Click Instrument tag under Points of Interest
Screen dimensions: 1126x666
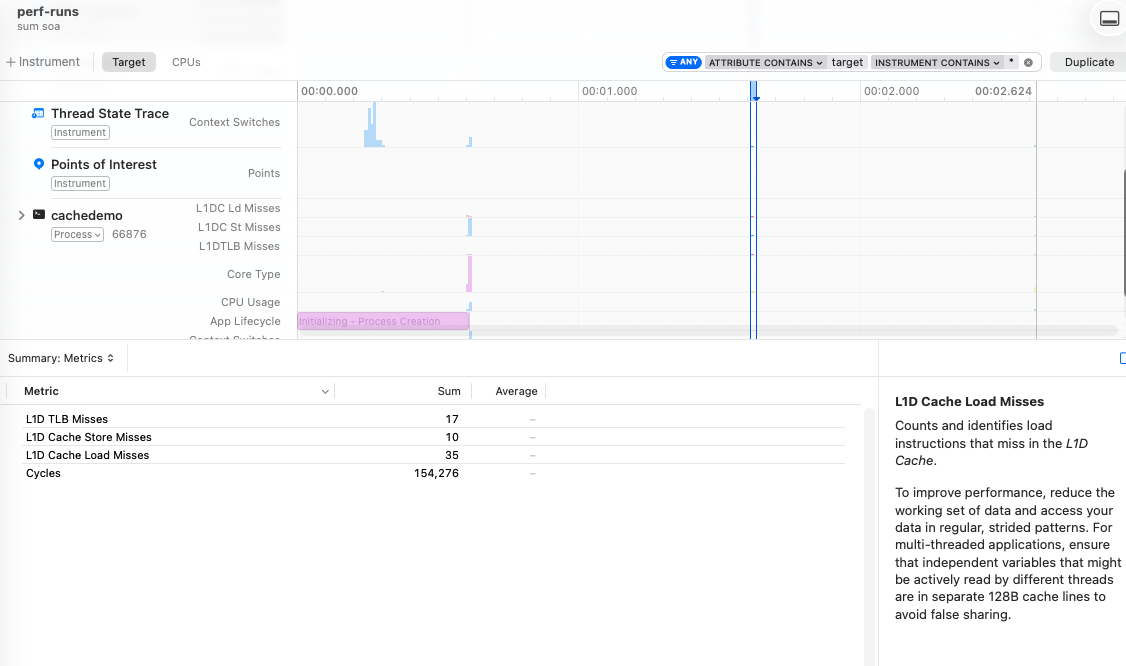[80, 183]
